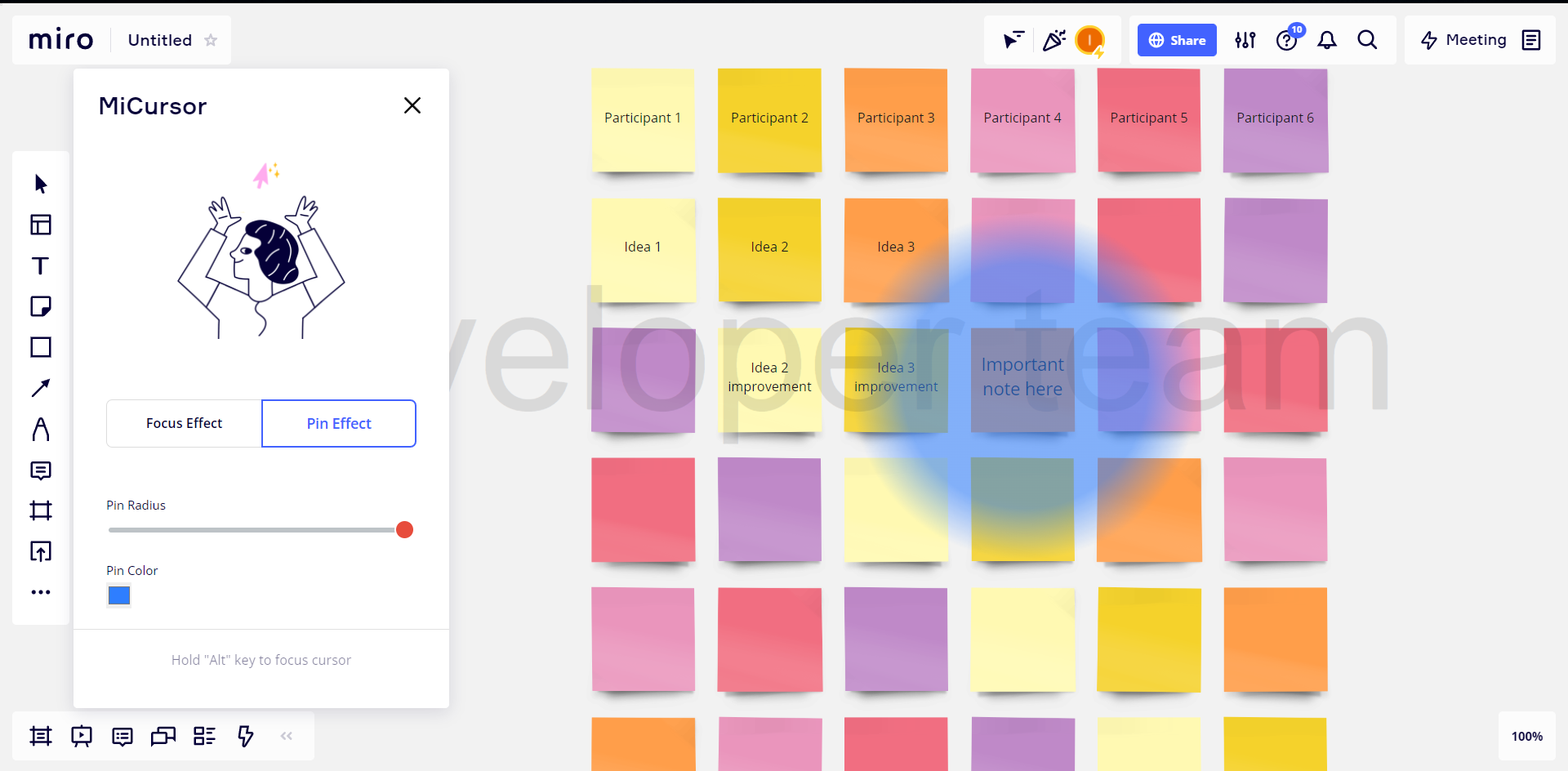Open more tools ellipsis

coord(41,592)
